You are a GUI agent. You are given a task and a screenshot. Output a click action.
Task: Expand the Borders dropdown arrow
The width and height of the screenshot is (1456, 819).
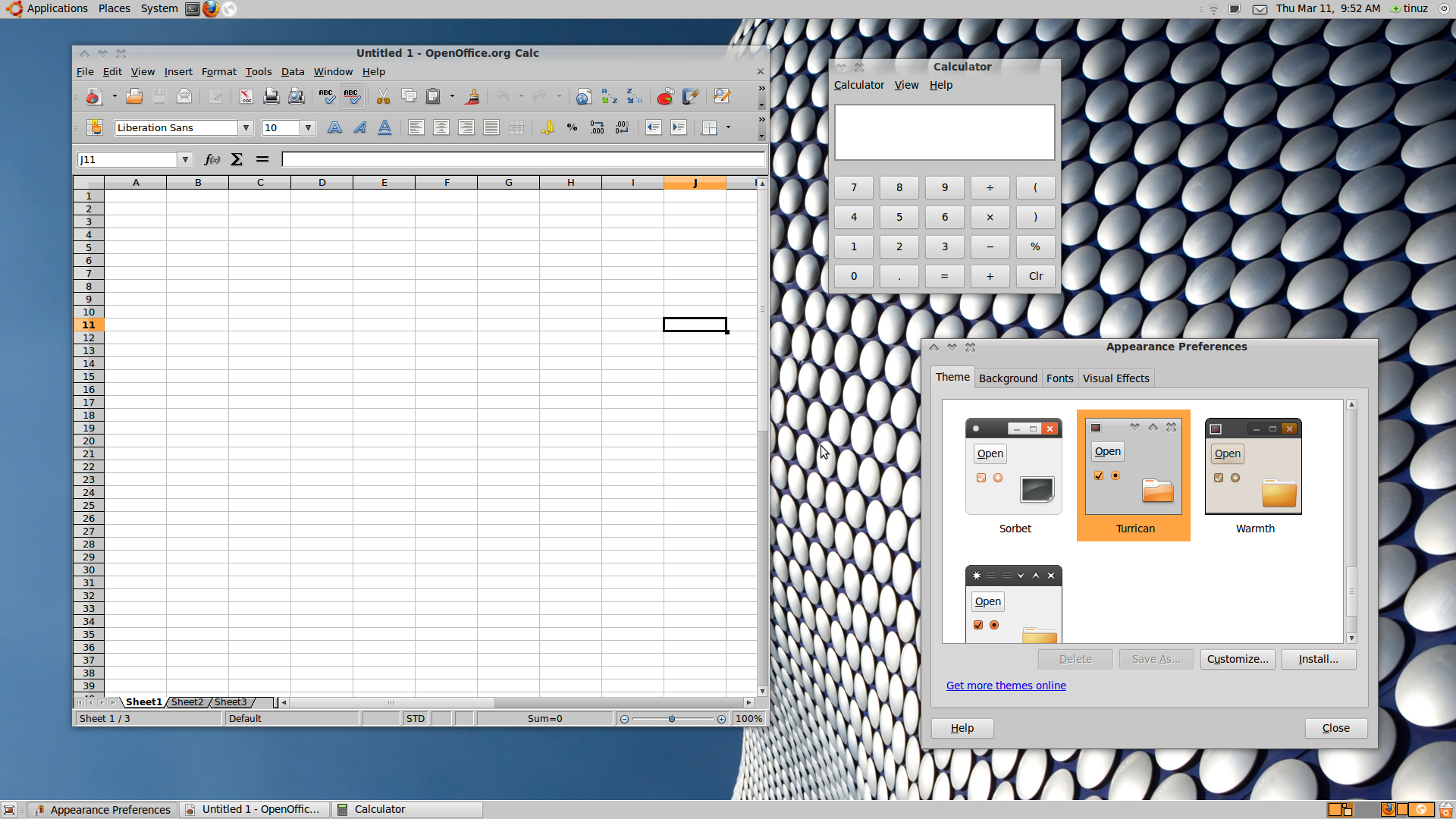pos(728,127)
